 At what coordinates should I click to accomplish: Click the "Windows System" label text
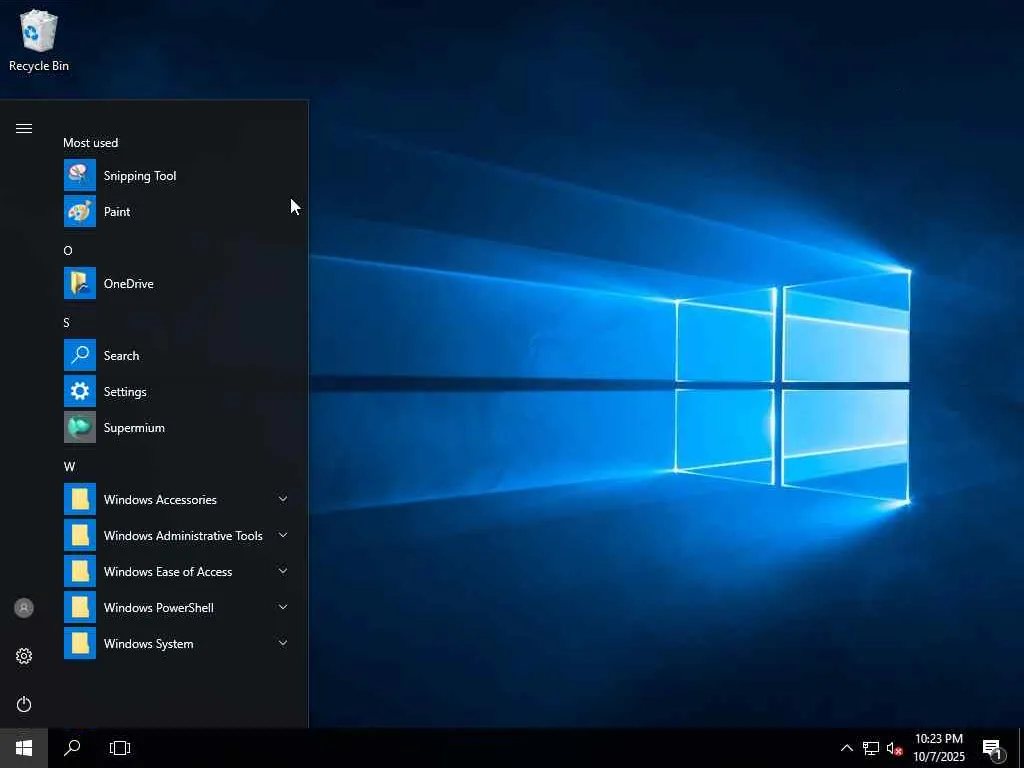(148, 644)
